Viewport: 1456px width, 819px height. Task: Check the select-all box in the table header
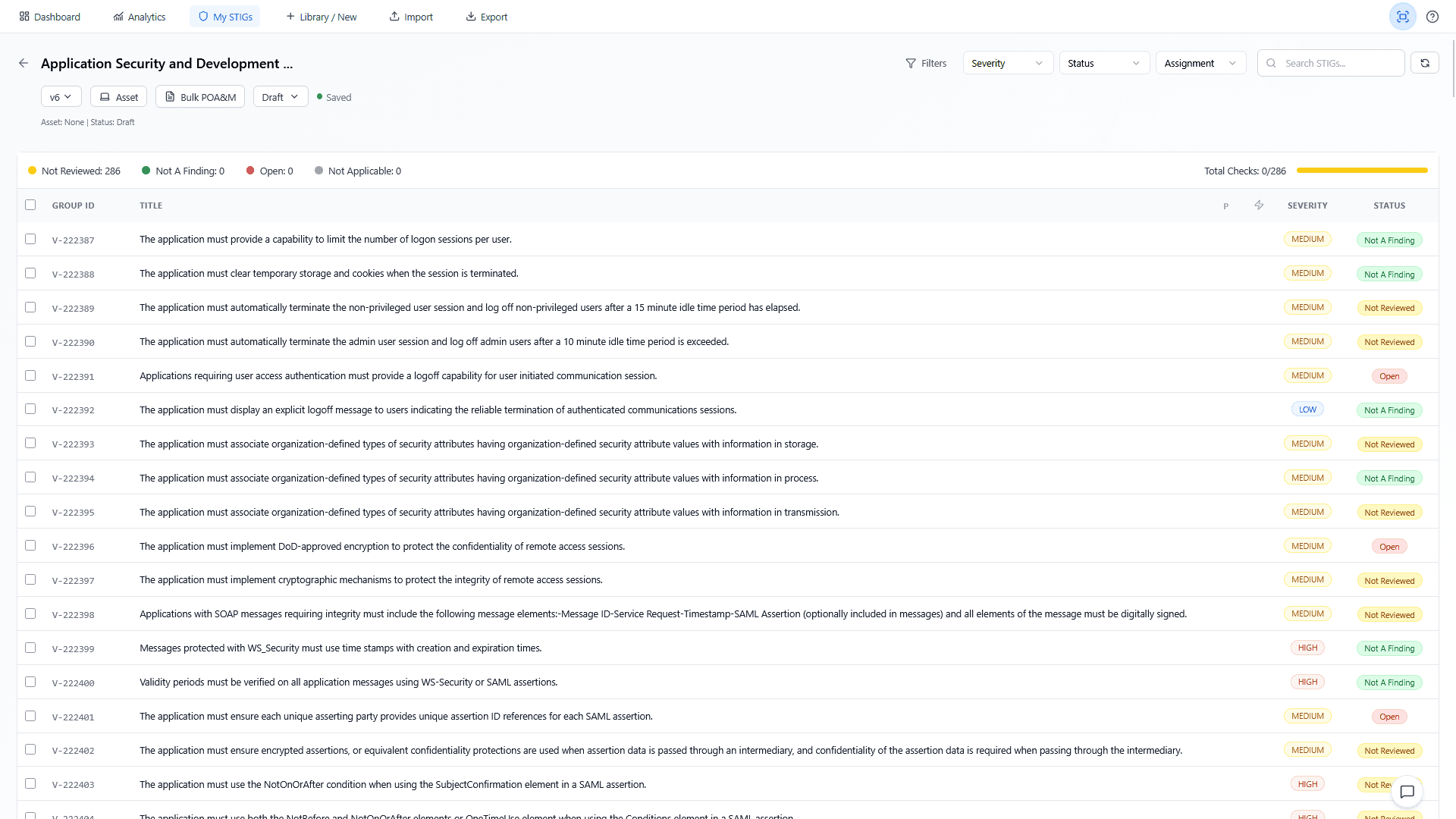[30, 205]
